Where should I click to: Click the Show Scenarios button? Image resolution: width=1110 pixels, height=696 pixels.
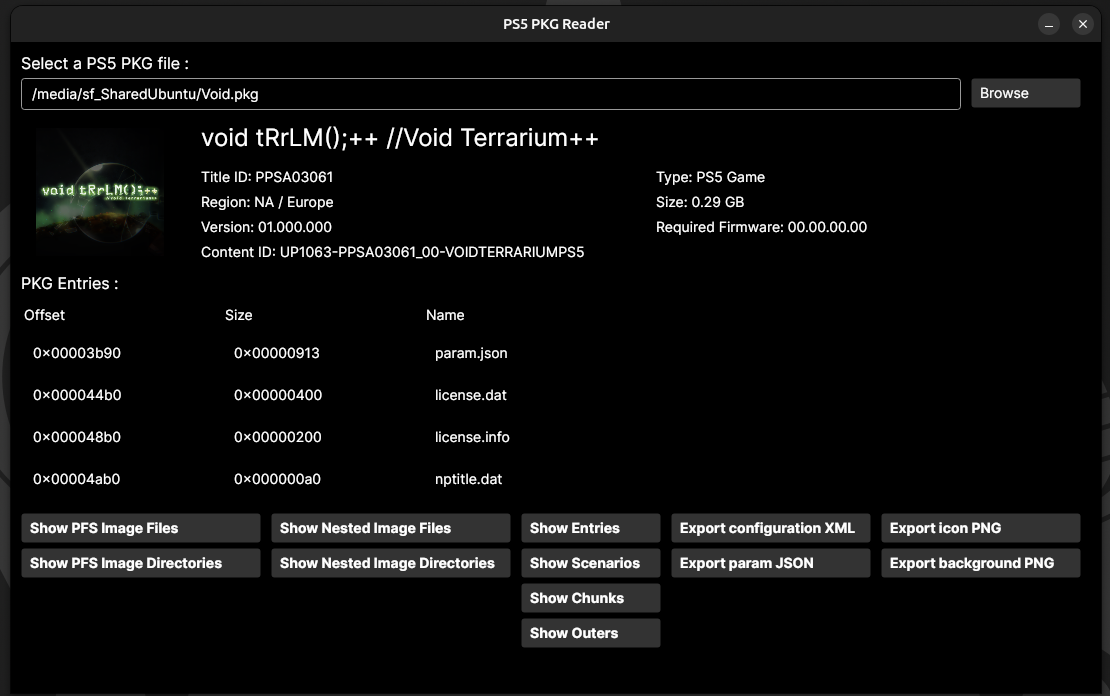coord(590,563)
